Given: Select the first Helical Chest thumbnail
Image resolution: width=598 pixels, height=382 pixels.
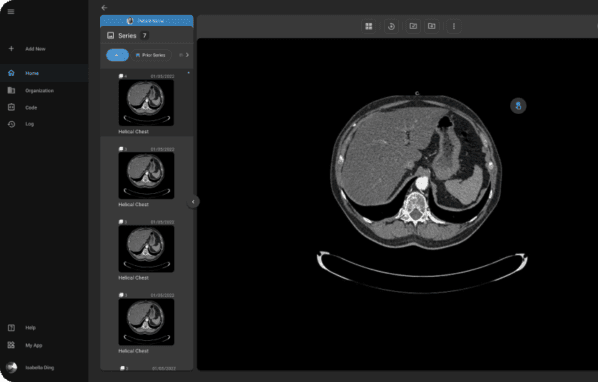Looking at the screenshot, I should pos(146,103).
